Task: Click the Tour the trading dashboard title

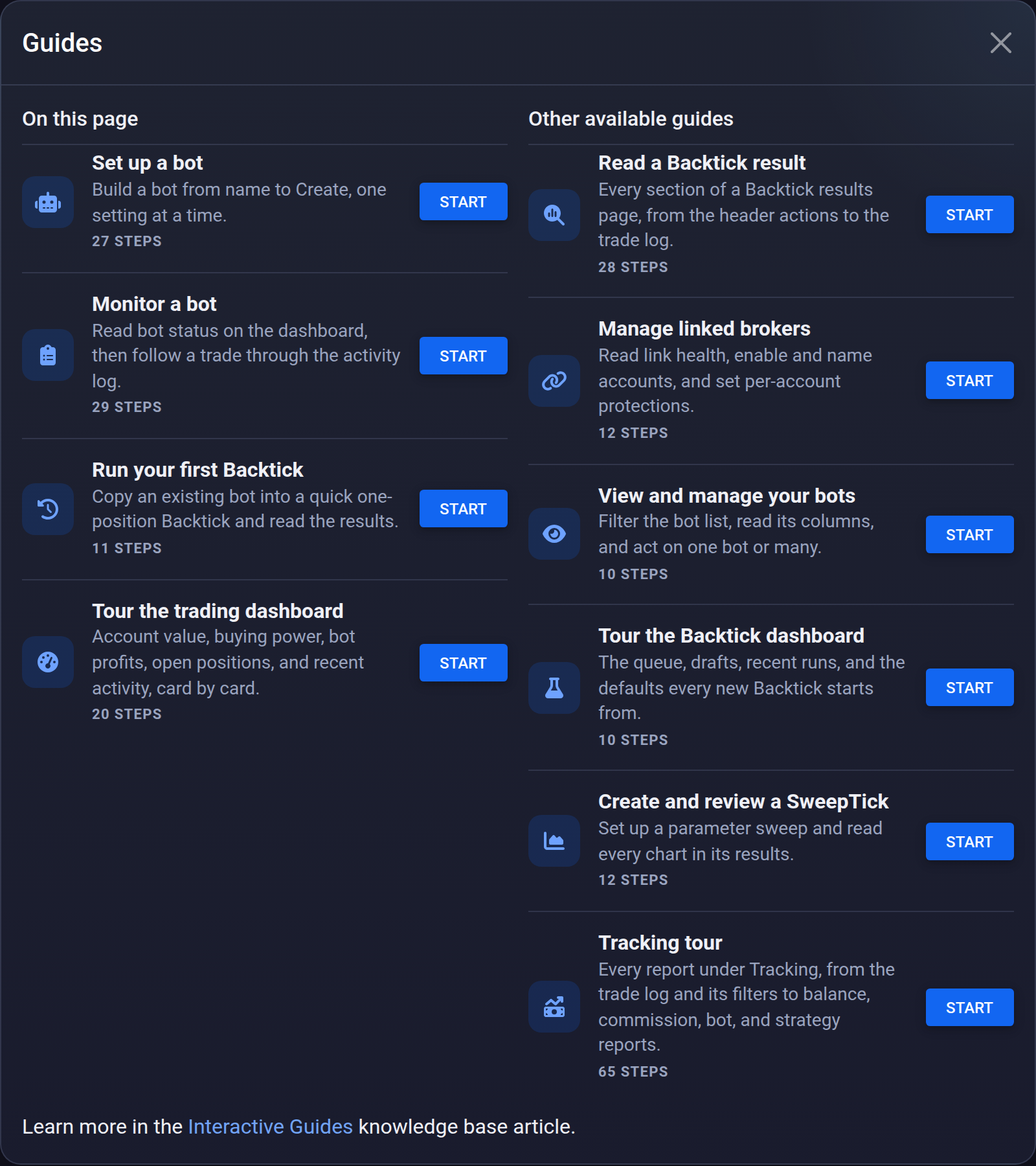Action: pyautogui.click(x=218, y=611)
